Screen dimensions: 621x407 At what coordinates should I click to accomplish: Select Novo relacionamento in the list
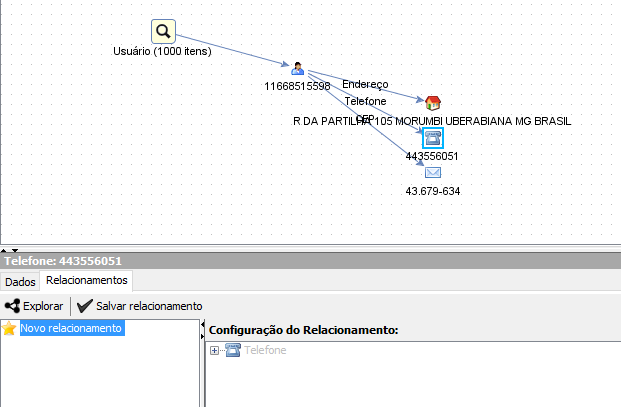click(71, 329)
